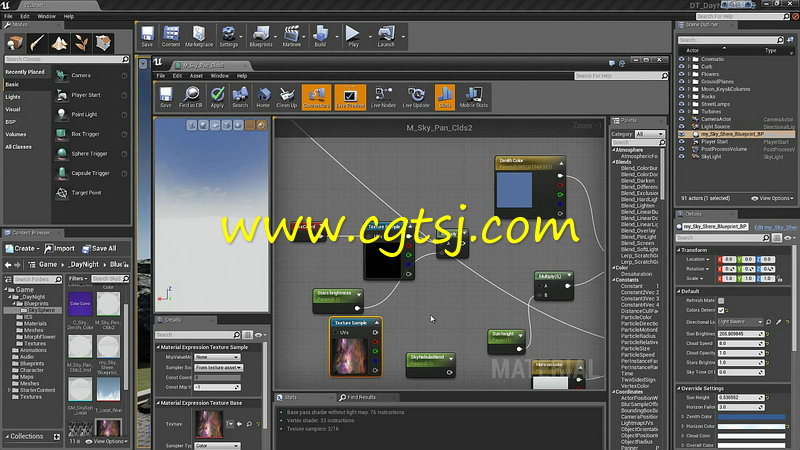The height and width of the screenshot is (450, 800).
Task: Click the Sun Brightness value field
Action: (x=740, y=334)
